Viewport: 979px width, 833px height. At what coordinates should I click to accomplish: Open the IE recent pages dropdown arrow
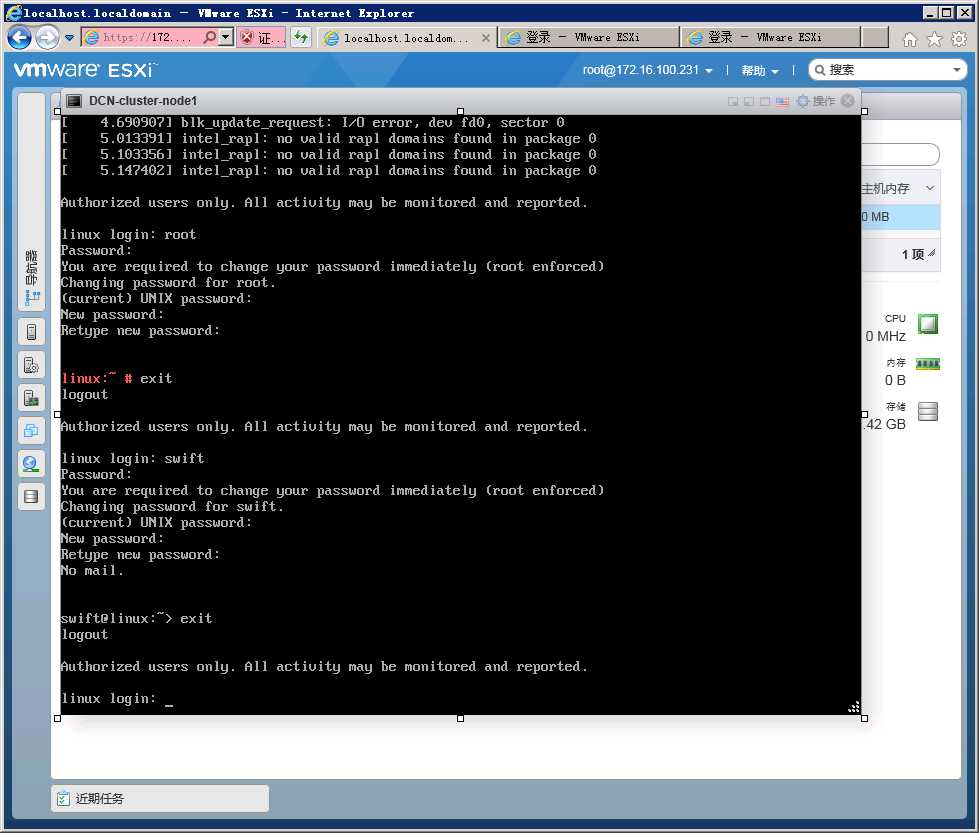pyautogui.click(x=69, y=38)
